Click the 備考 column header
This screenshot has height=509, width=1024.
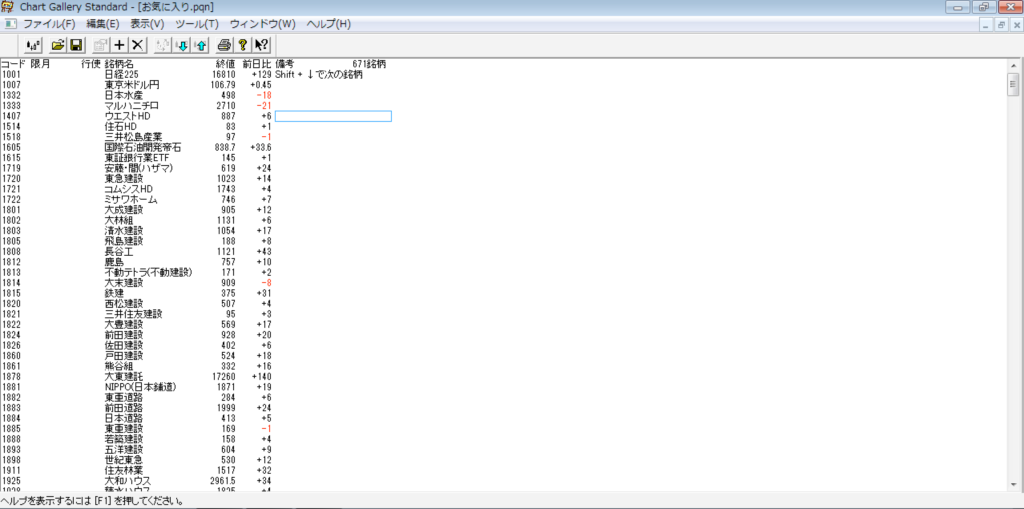click(285, 64)
